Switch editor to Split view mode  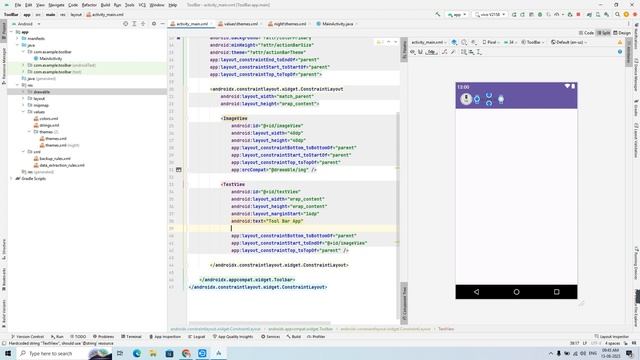click(x=603, y=33)
